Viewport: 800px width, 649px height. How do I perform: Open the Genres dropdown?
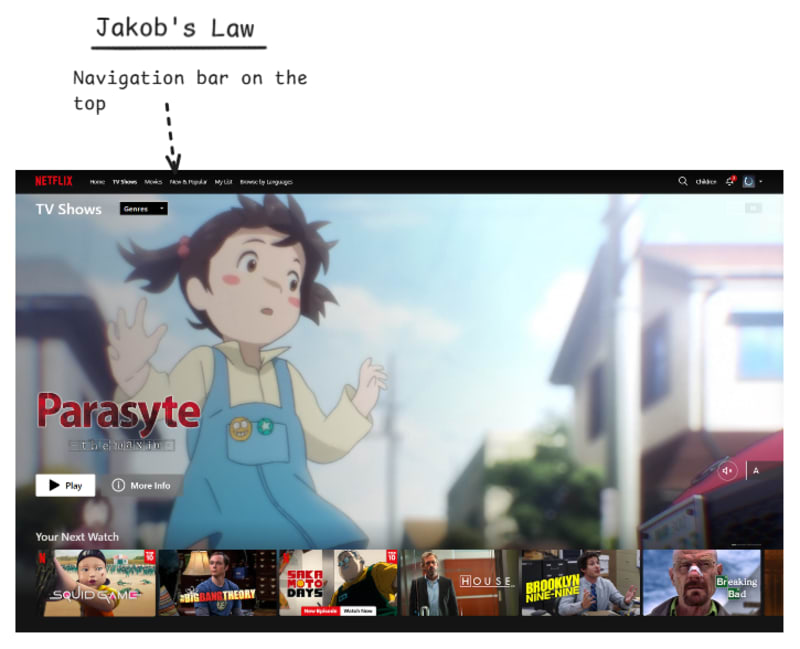(144, 209)
